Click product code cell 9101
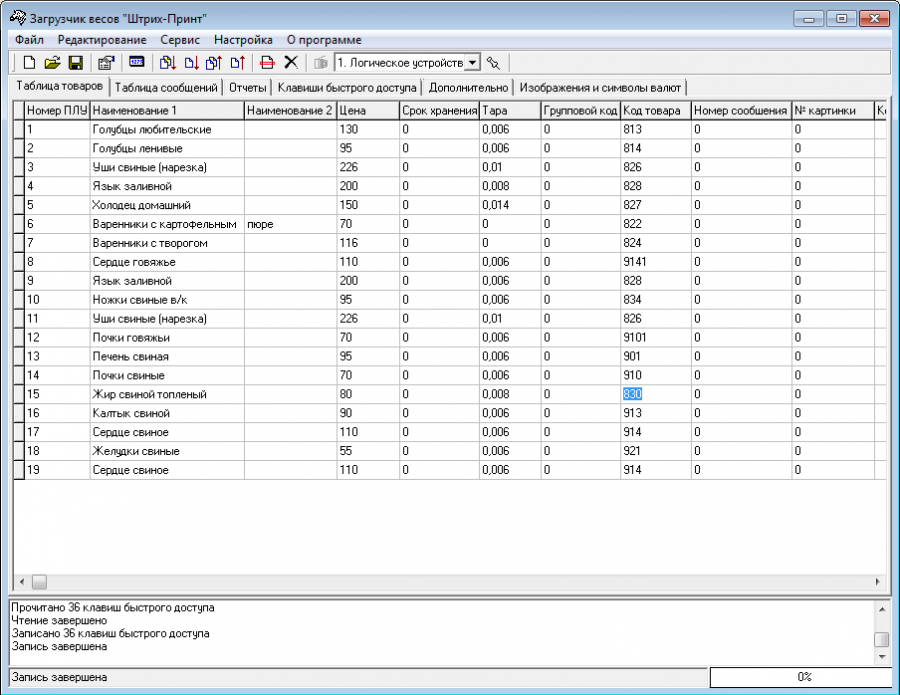This screenshot has width=900, height=695. pyautogui.click(x=655, y=337)
